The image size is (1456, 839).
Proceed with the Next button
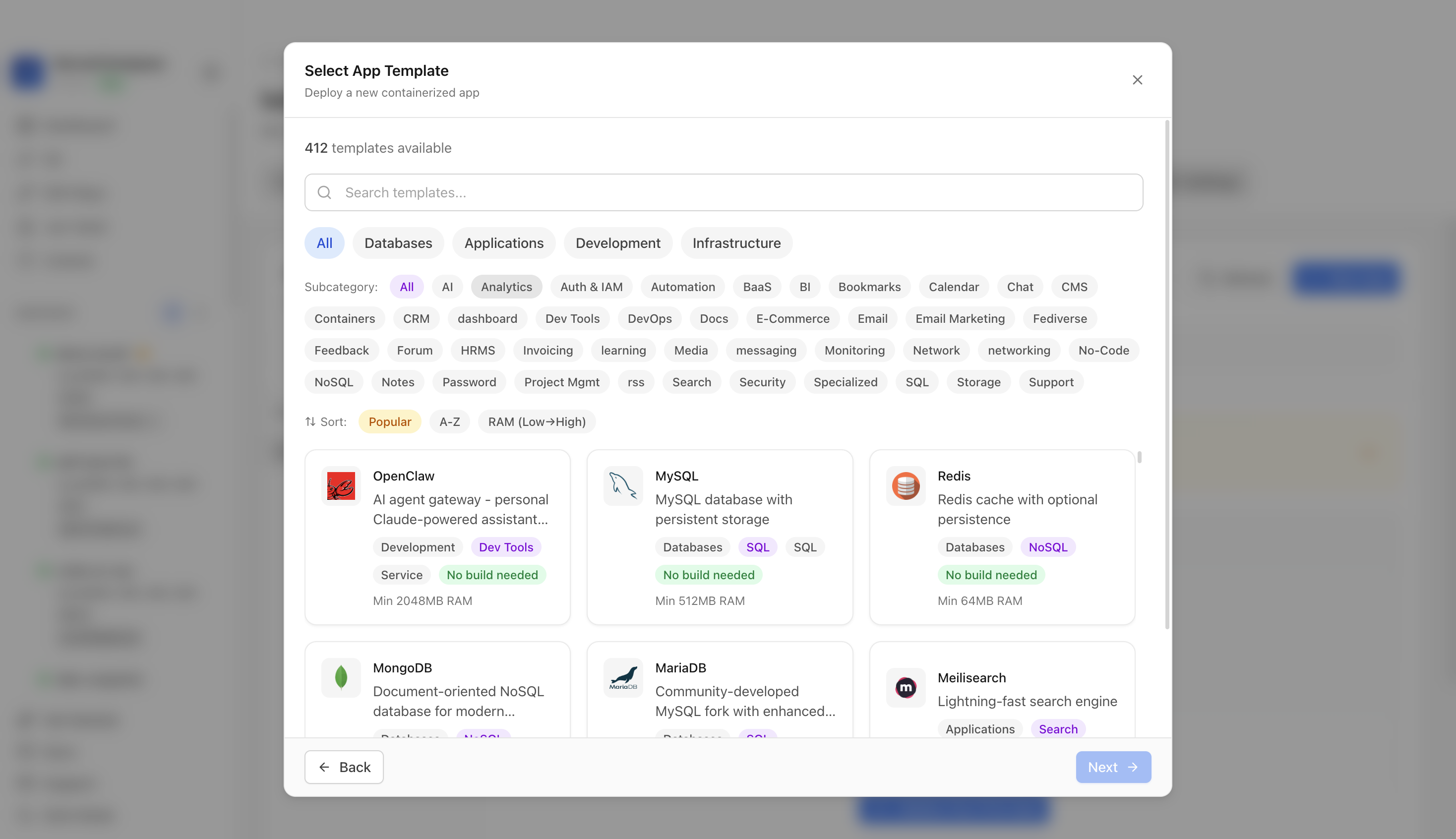coord(1113,767)
